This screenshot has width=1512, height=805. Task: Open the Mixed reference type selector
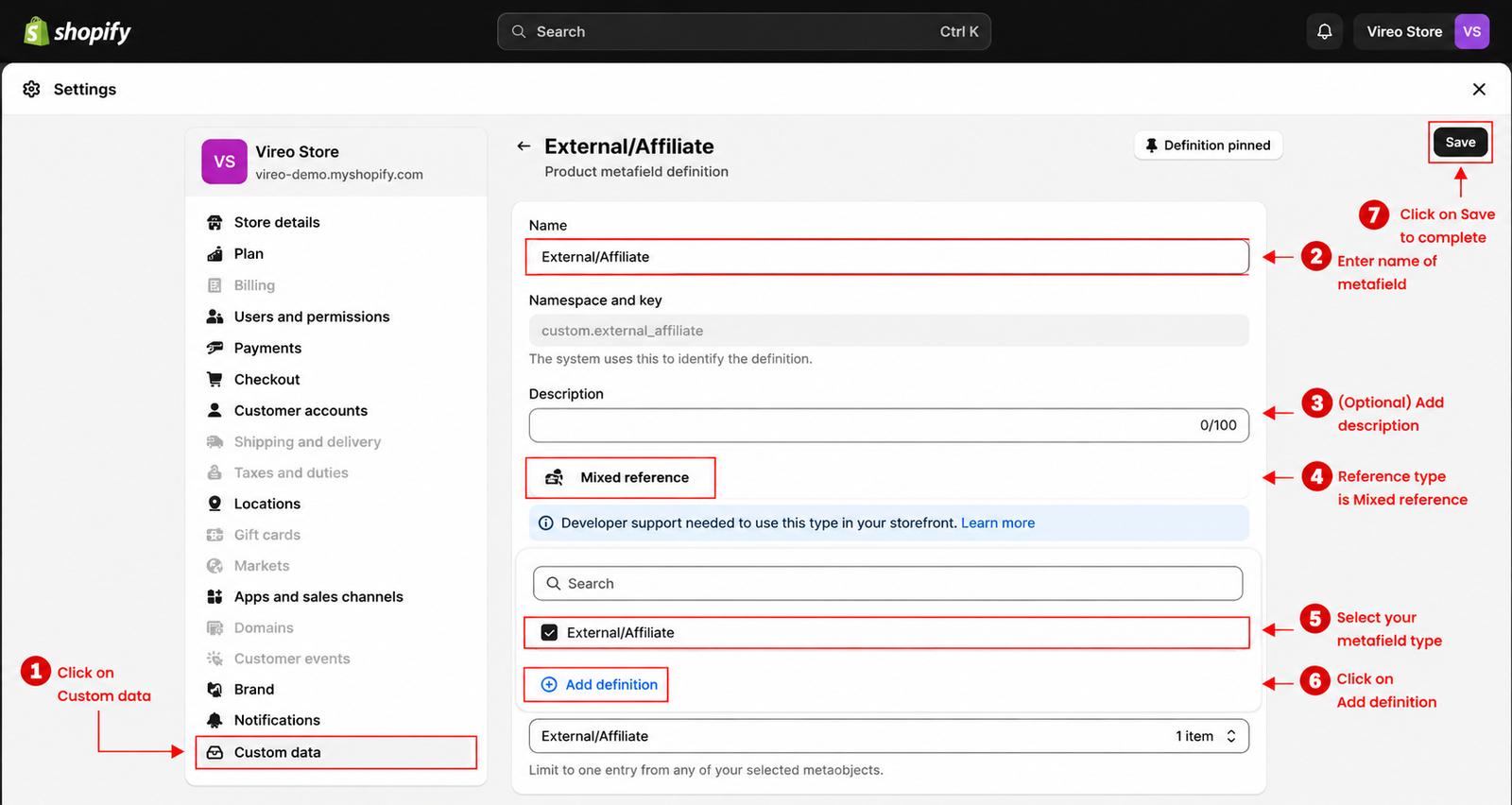click(x=620, y=478)
